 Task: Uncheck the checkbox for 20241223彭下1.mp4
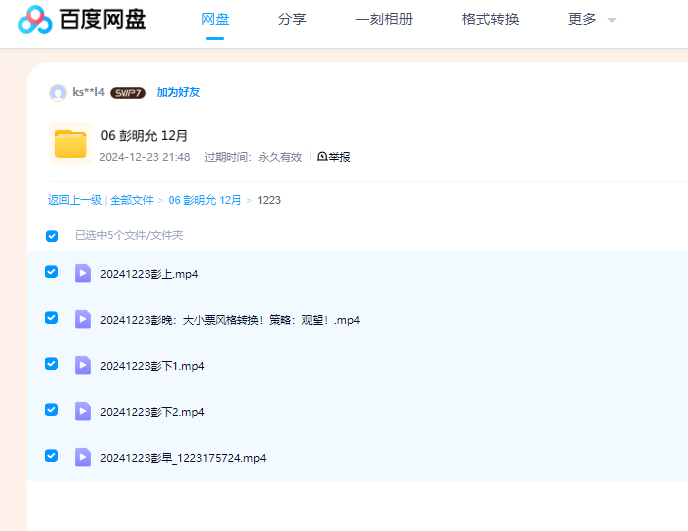coord(51,364)
